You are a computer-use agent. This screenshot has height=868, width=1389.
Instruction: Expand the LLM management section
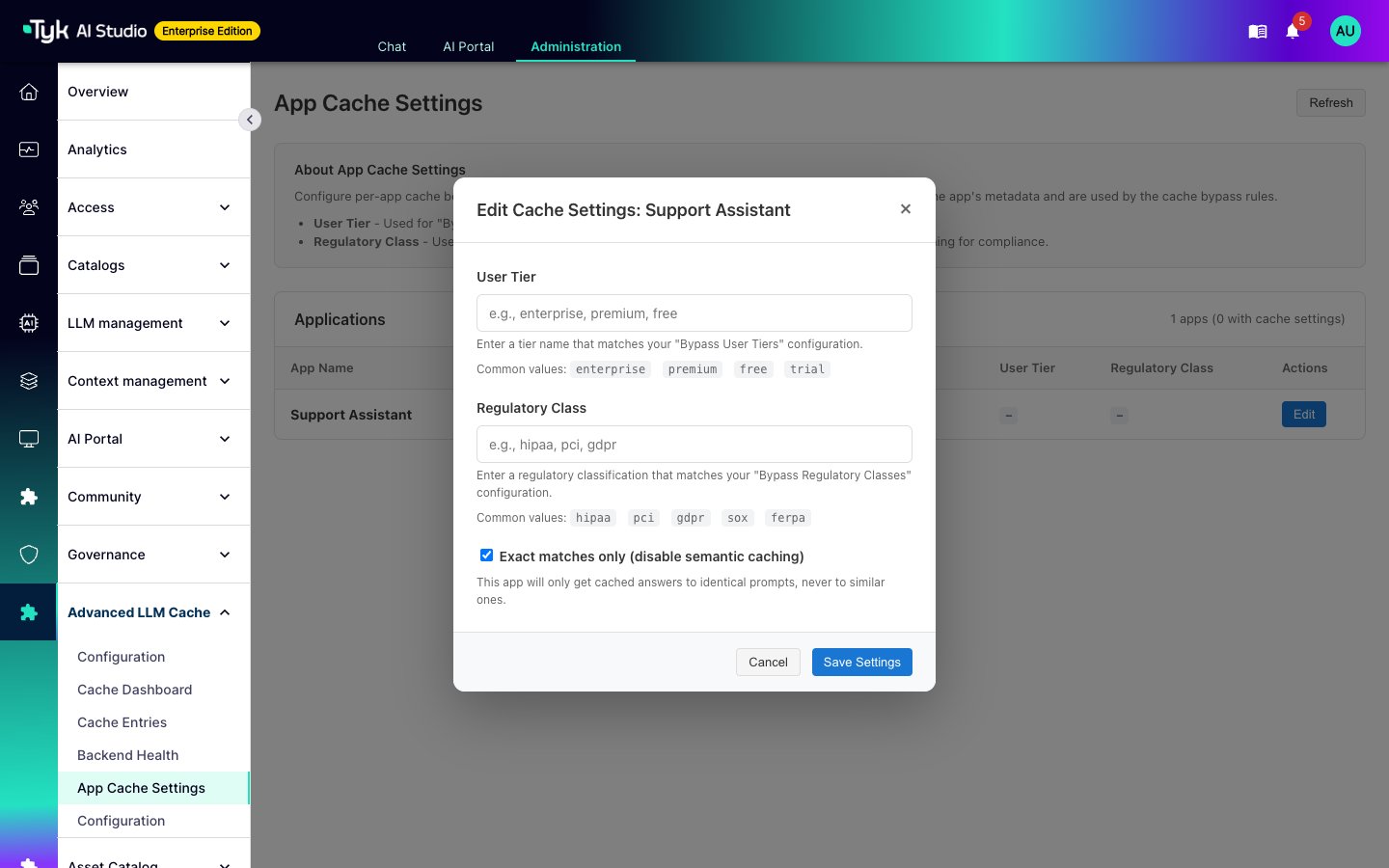click(154, 323)
